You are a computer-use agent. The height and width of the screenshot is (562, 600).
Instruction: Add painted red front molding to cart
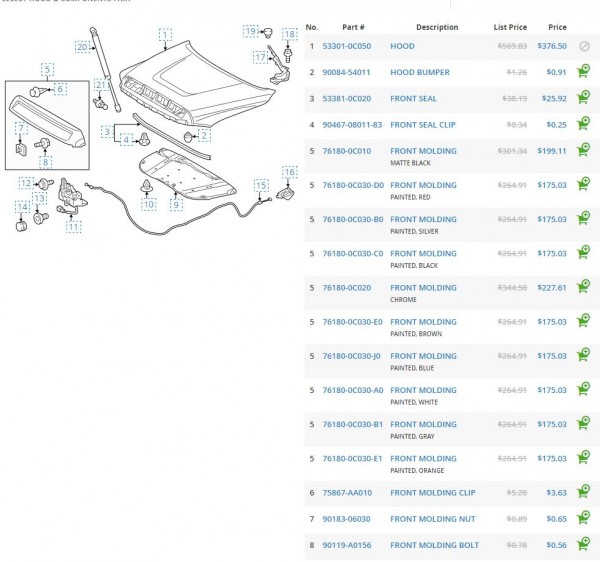(583, 184)
